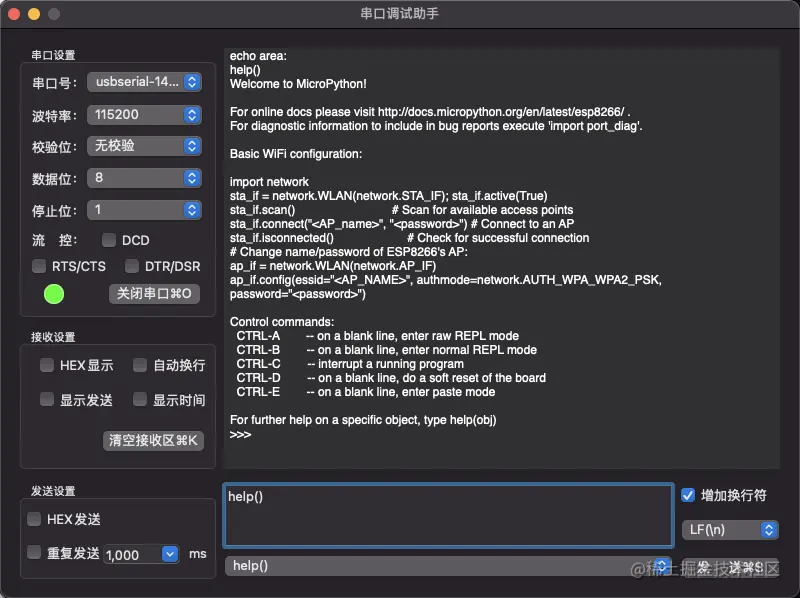Toggle the DCD flow control checkbox

tap(109, 240)
